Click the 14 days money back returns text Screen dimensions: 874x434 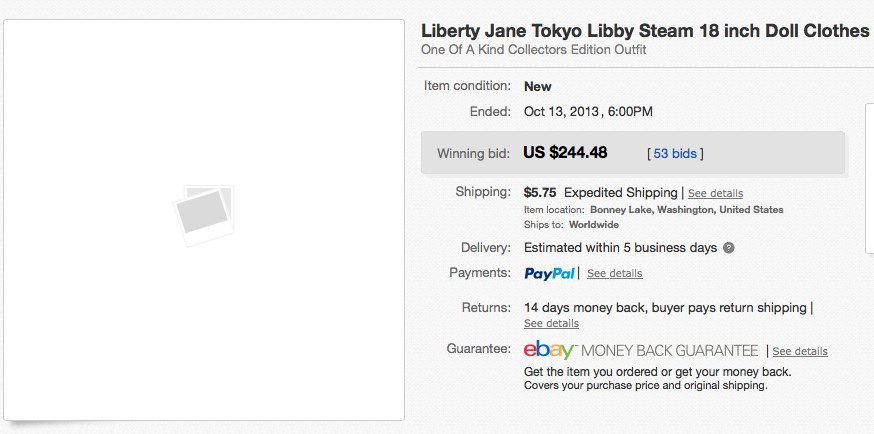[x=665, y=308]
